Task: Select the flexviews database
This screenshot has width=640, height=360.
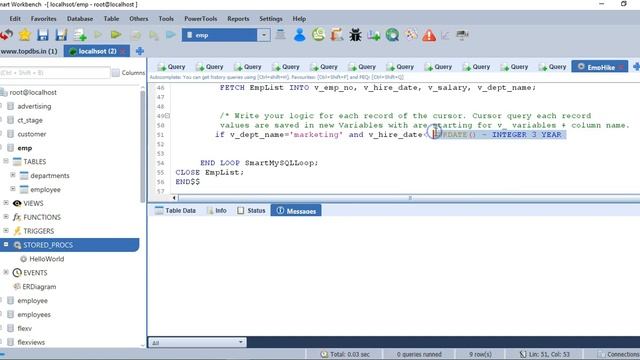Action: coord(31,342)
